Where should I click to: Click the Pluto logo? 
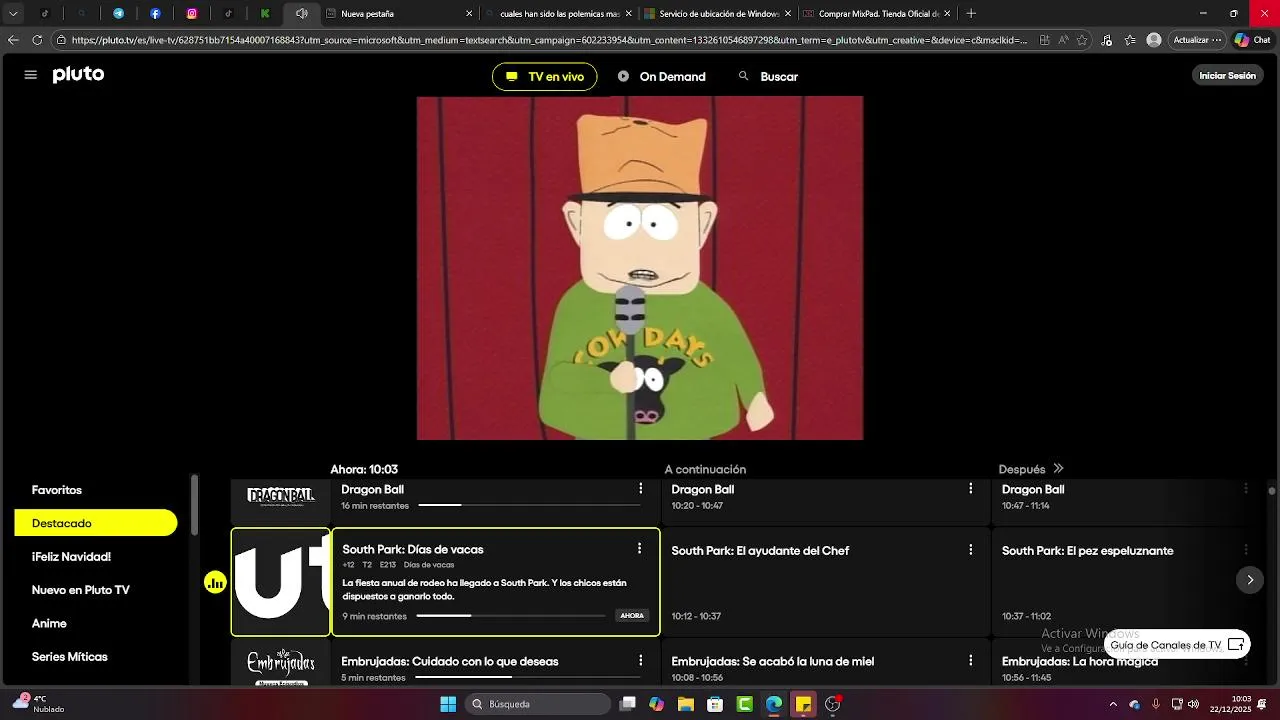point(78,75)
